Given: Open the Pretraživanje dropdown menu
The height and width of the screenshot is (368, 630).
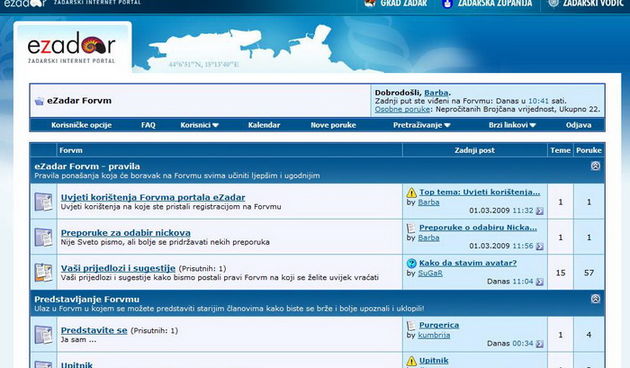Looking at the screenshot, I should (421, 125).
